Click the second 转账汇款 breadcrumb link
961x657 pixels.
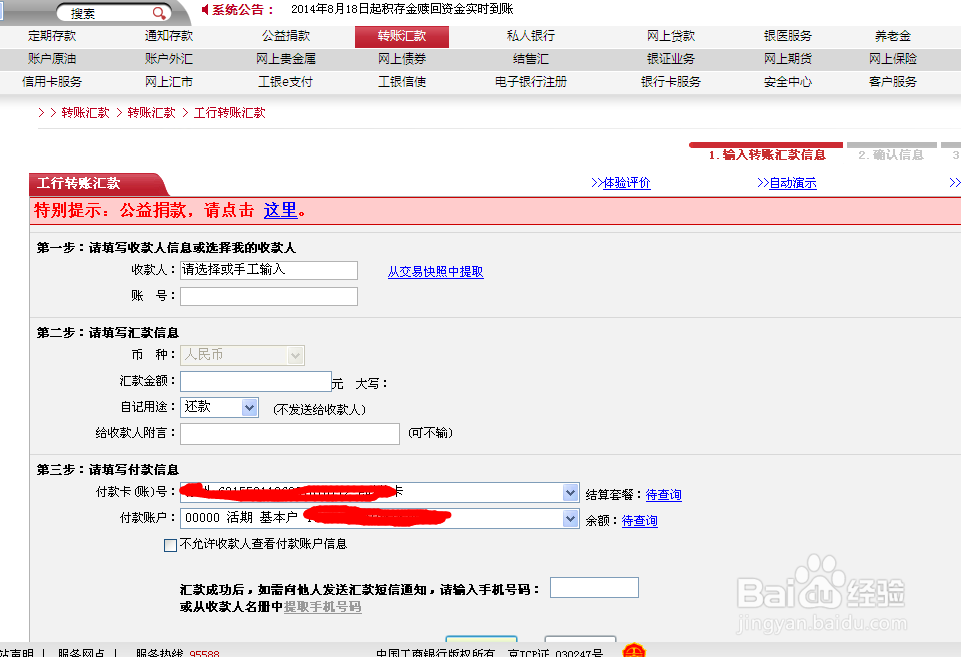click(151, 113)
